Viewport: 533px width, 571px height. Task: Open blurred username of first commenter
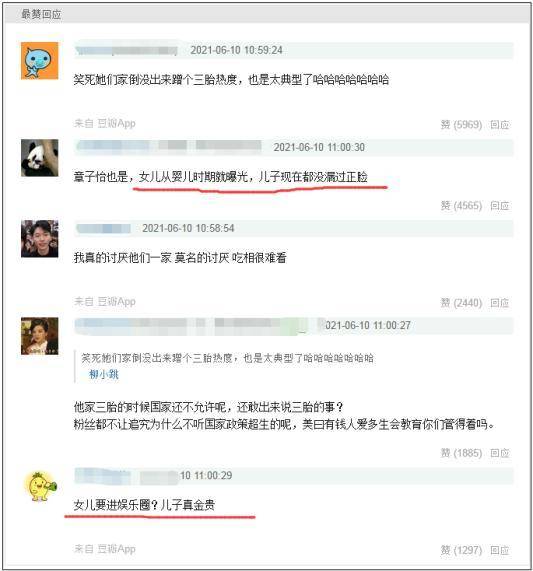[x=126, y=50]
